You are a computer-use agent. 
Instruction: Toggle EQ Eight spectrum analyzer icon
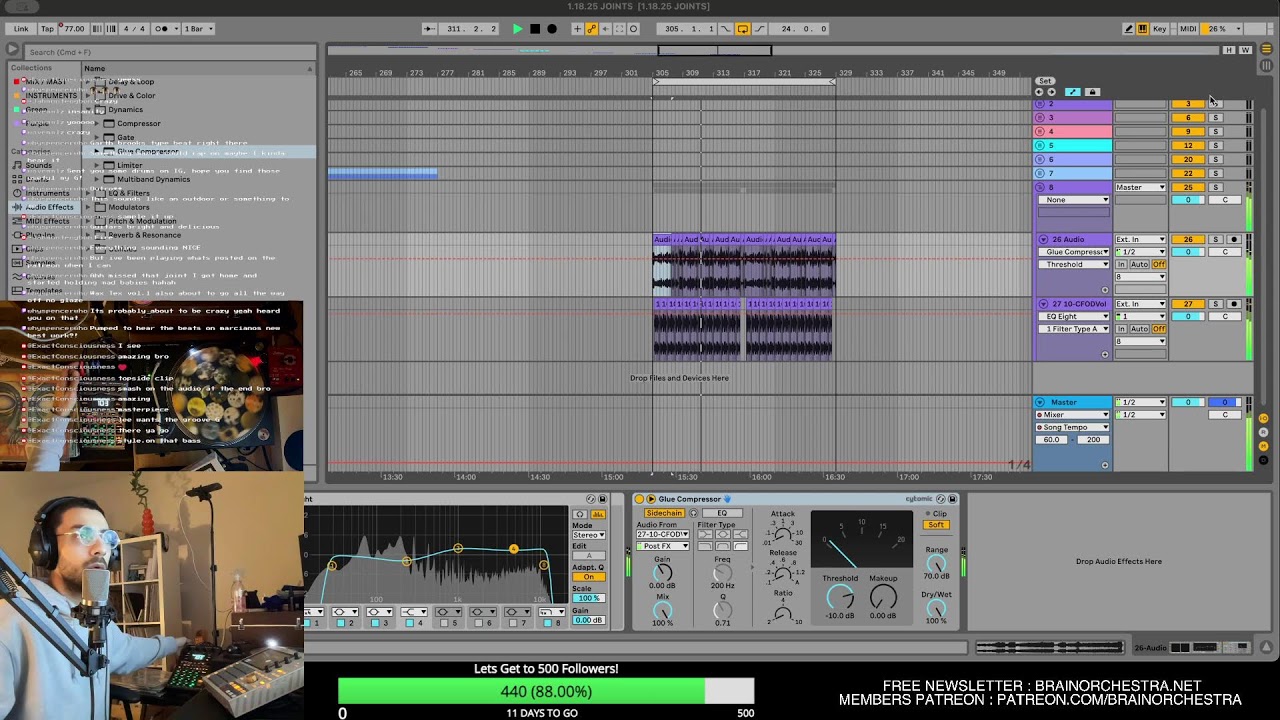[598, 514]
